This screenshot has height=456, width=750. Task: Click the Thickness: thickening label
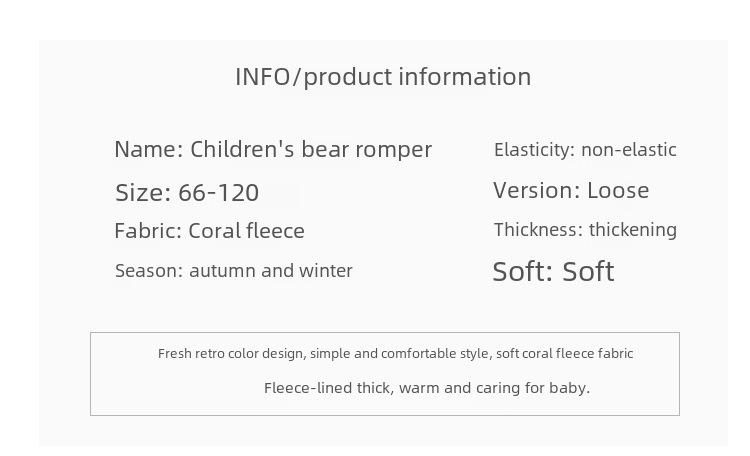pos(585,230)
